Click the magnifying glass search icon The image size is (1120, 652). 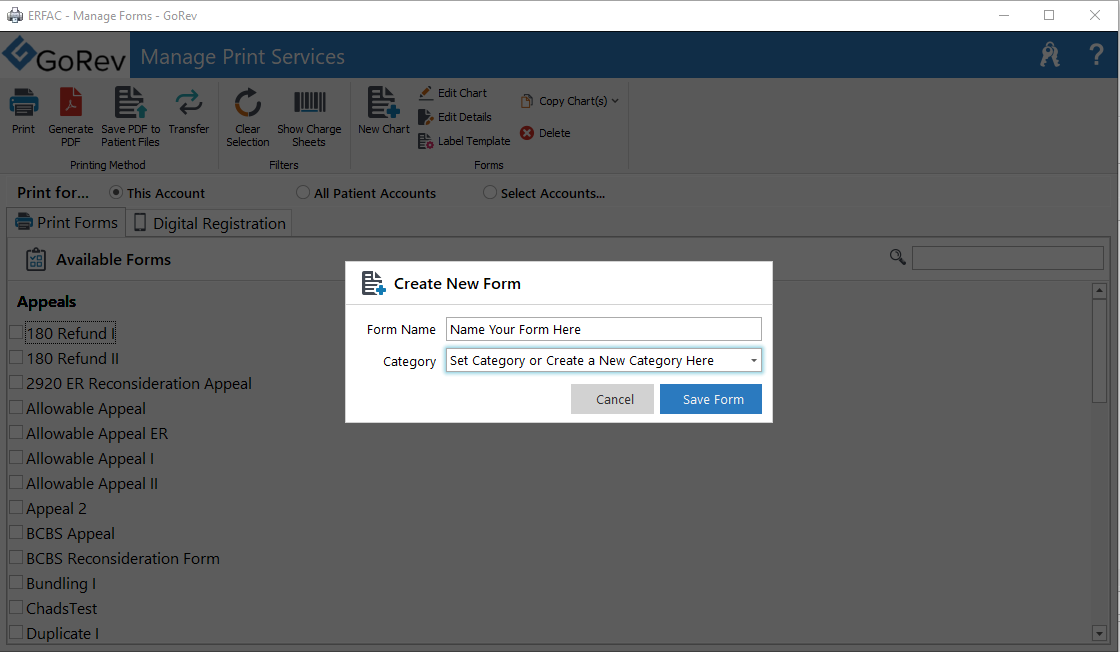[898, 257]
